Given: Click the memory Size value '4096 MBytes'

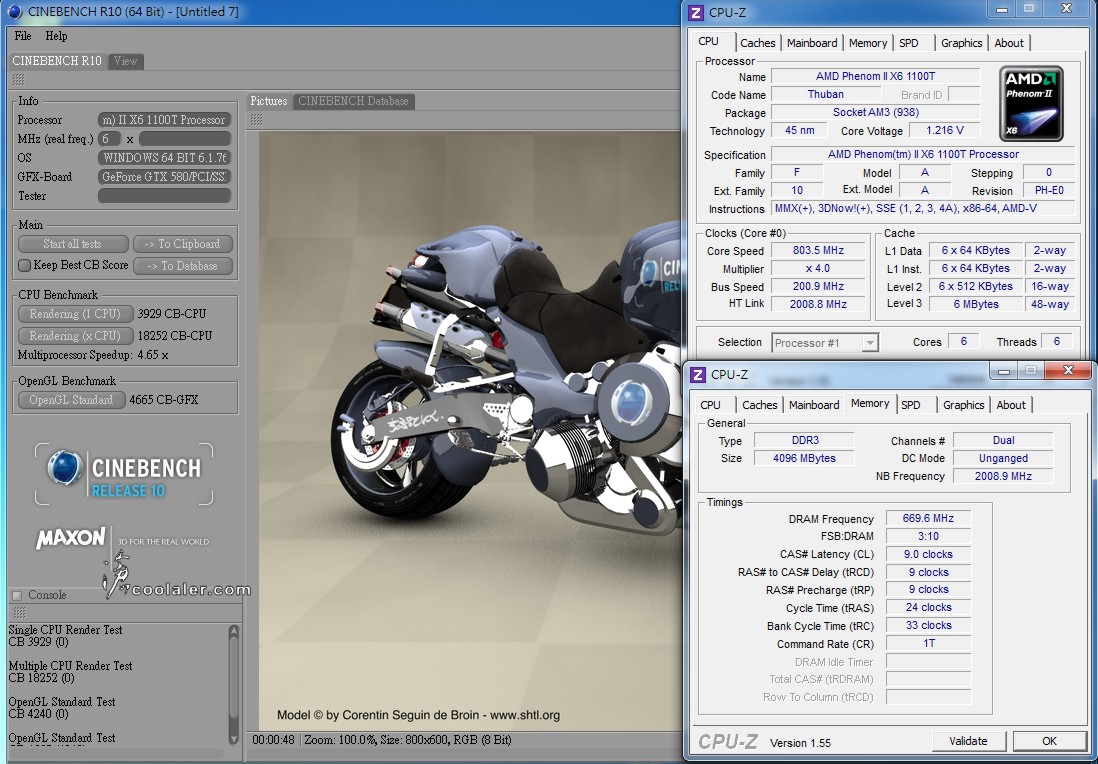Looking at the screenshot, I should click(x=805, y=458).
